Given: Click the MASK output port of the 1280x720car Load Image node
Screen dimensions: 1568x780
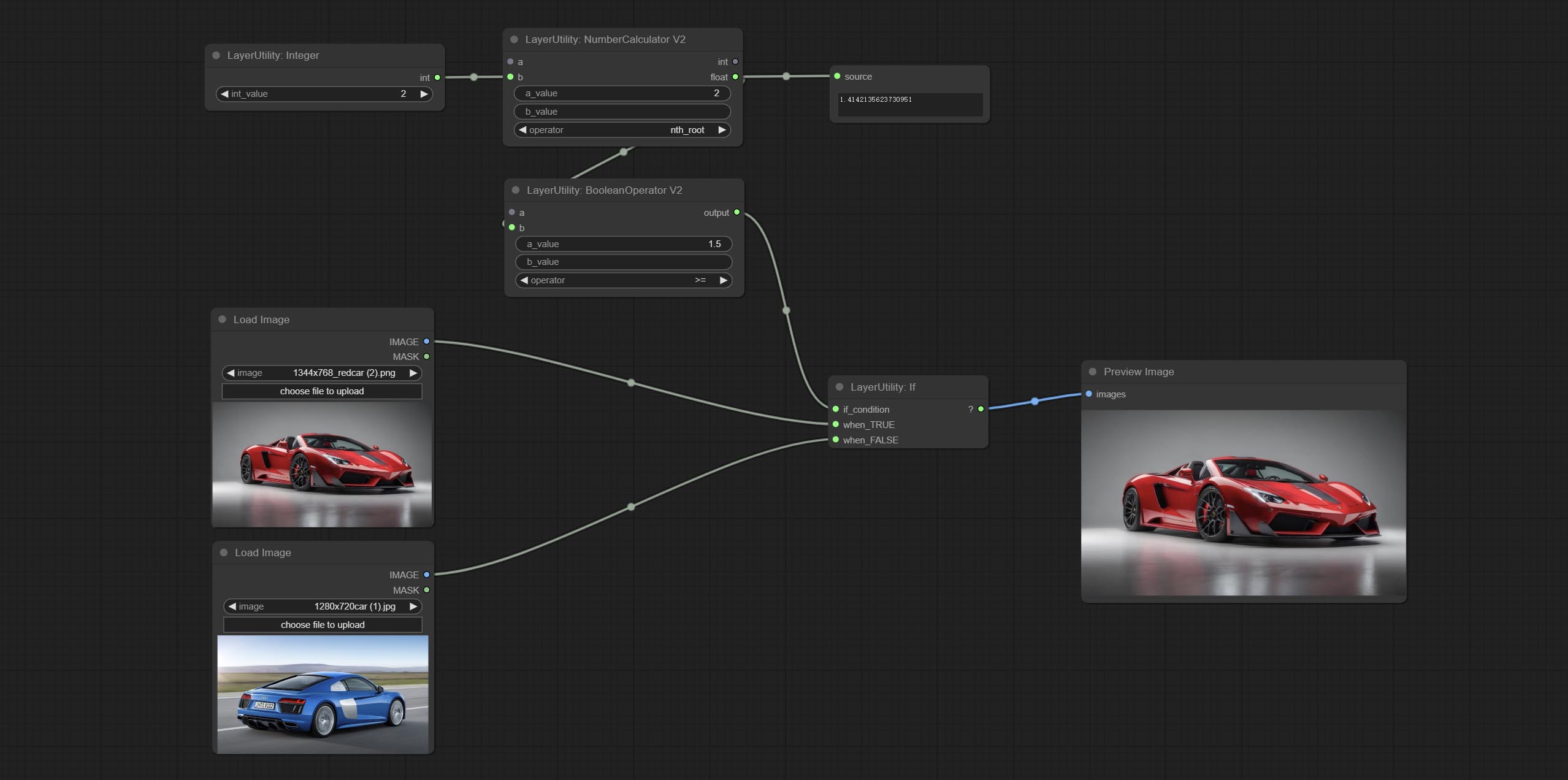Looking at the screenshot, I should pyautogui.click(x=427, y=590).
